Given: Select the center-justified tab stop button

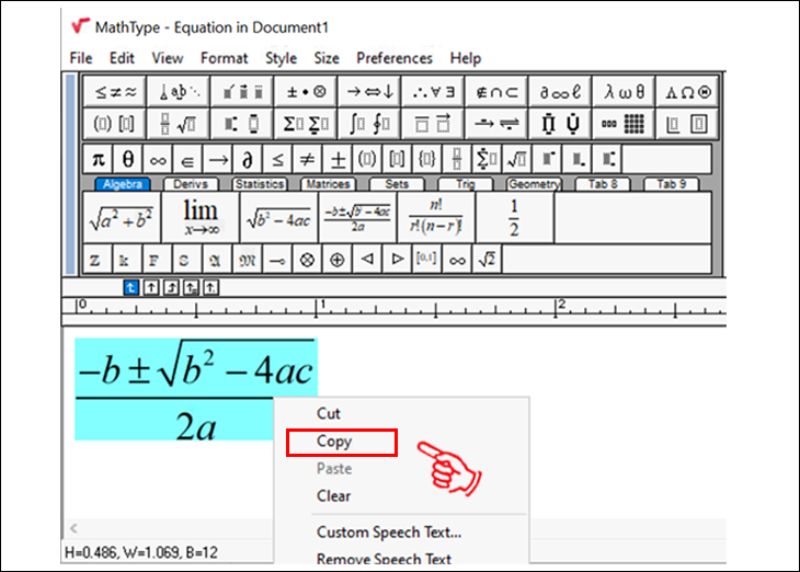Looking at the screenshot, I should pyautogui.click(x=151, y=288).
